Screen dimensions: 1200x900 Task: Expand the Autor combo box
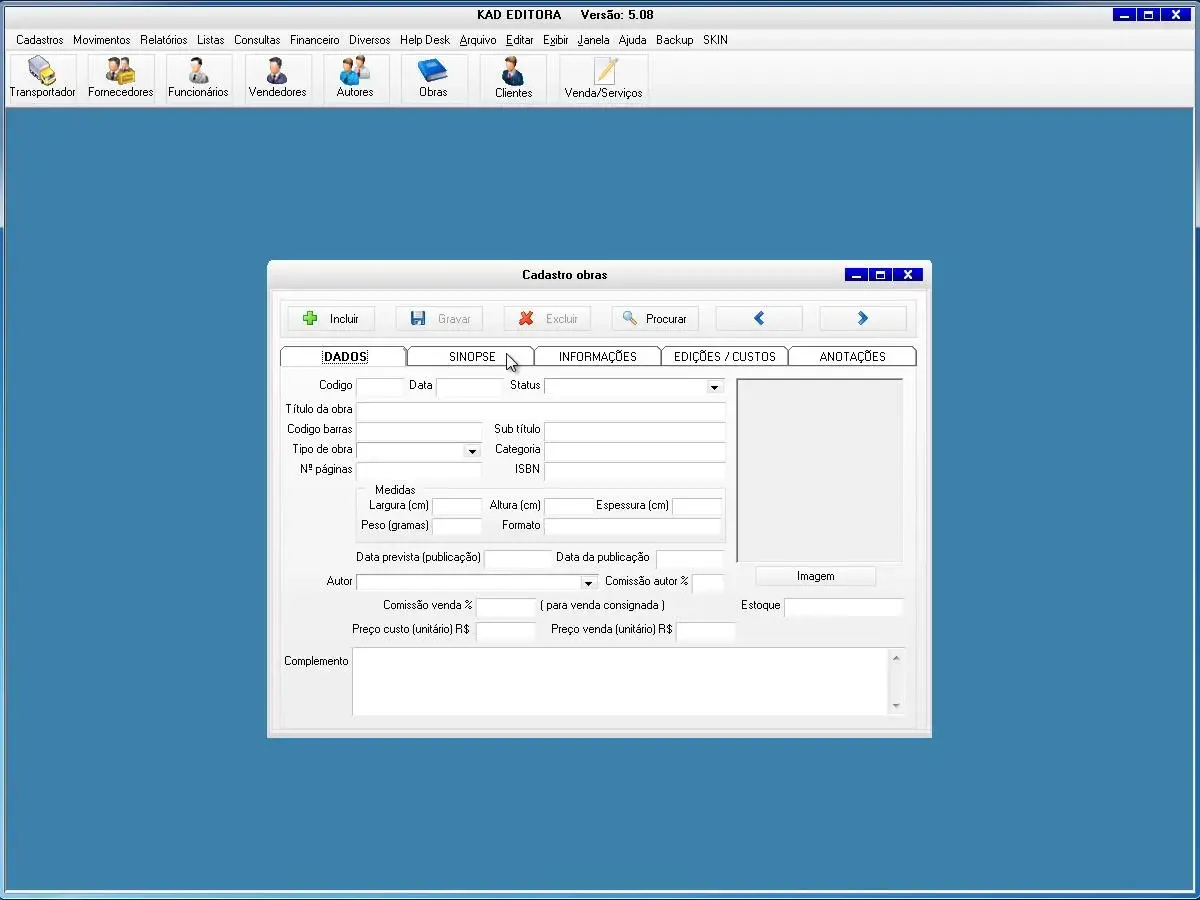(588, 583)
